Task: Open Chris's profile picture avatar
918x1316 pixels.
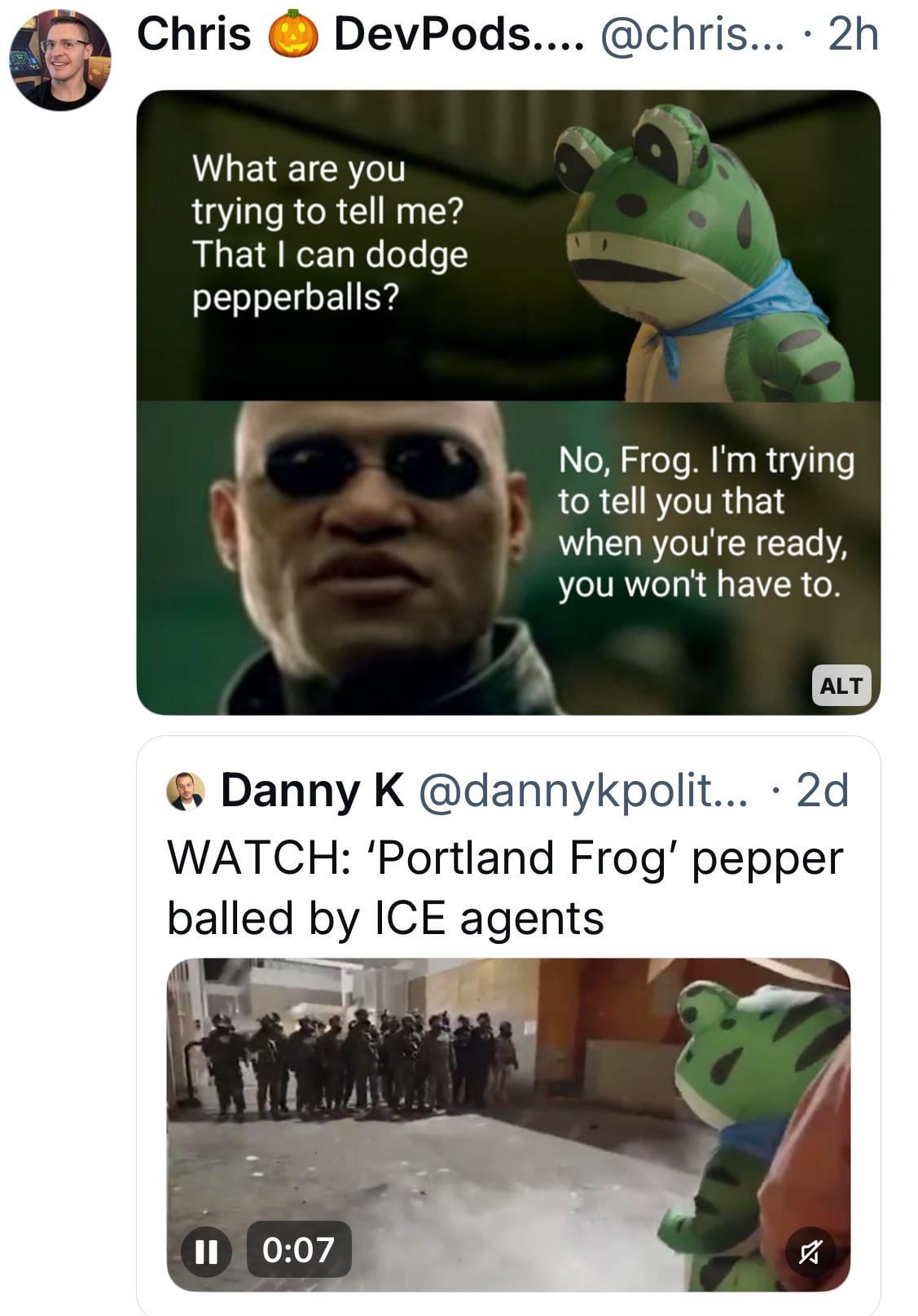Action: pyautogui.click(x=60, y=59)
